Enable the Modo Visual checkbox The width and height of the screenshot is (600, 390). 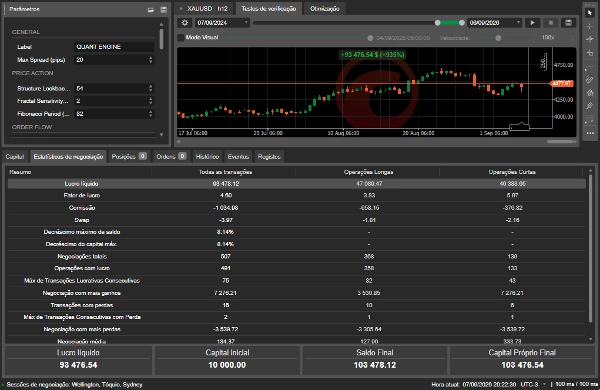coord(181,38)
